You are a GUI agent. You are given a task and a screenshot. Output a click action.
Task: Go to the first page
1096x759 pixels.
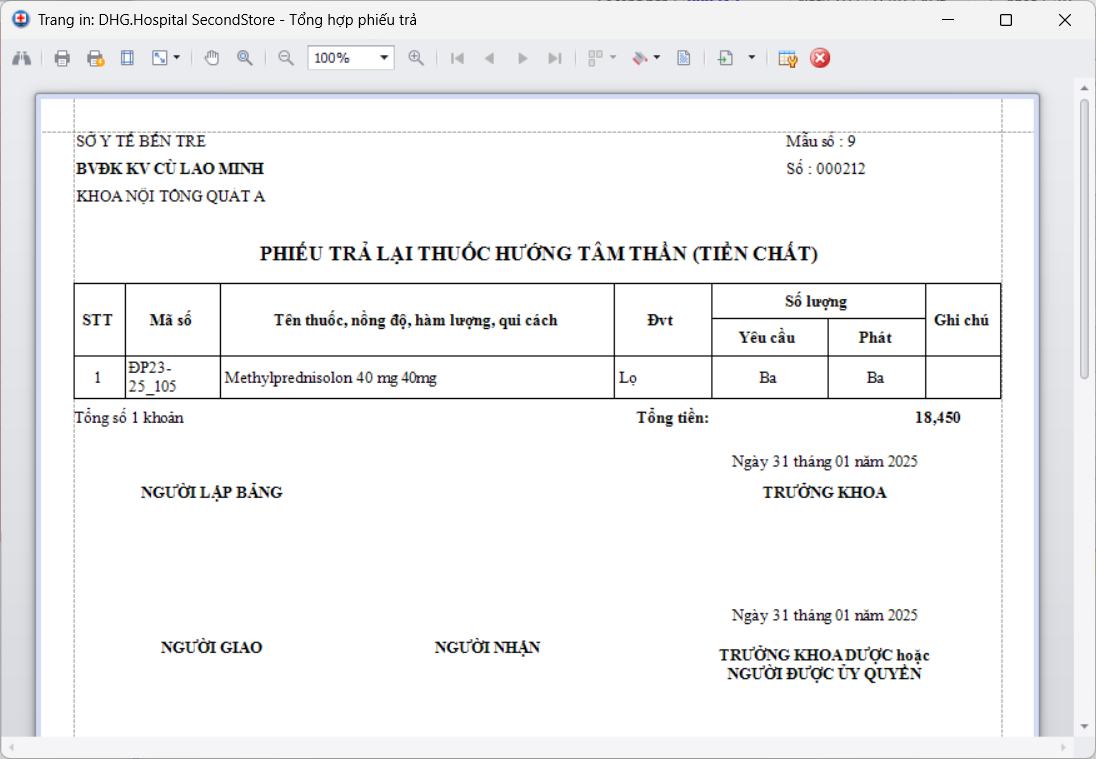[x=457, y=58]
